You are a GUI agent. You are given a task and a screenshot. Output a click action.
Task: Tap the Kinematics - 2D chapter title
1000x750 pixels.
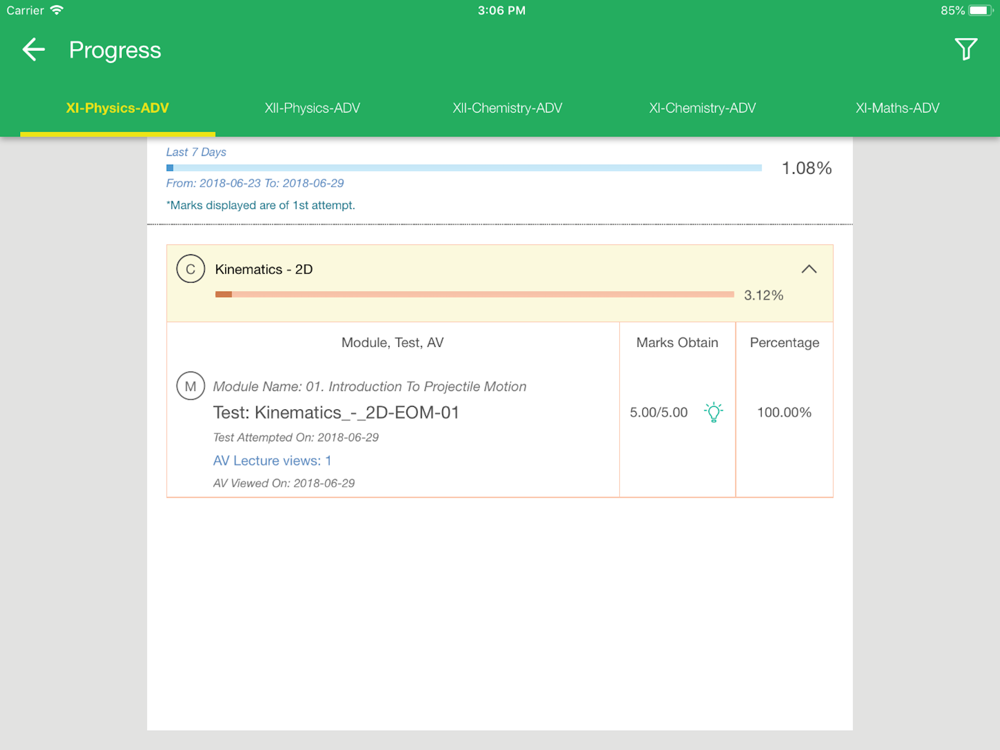(264, 269)
